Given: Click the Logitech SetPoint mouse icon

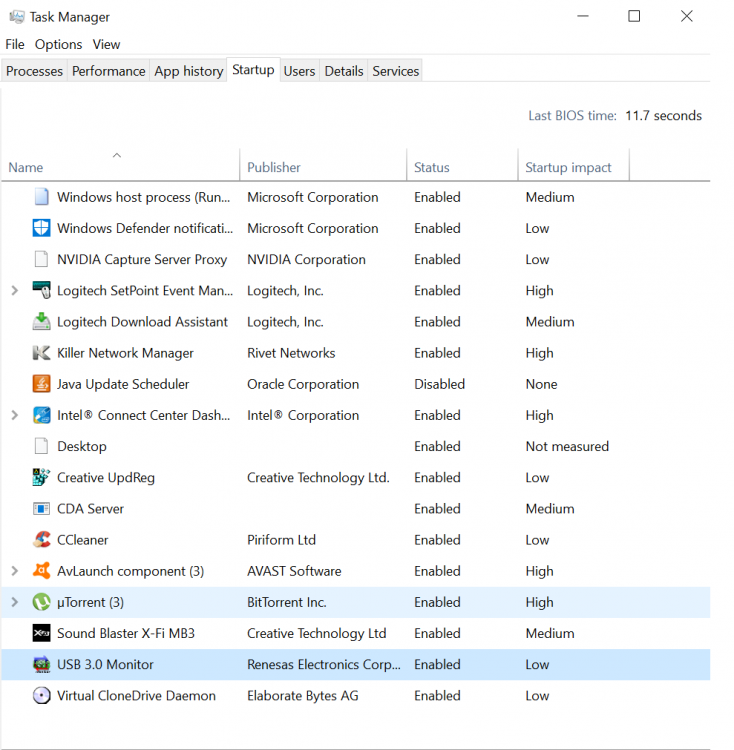Looking at the screenshot, I should 42,290.
